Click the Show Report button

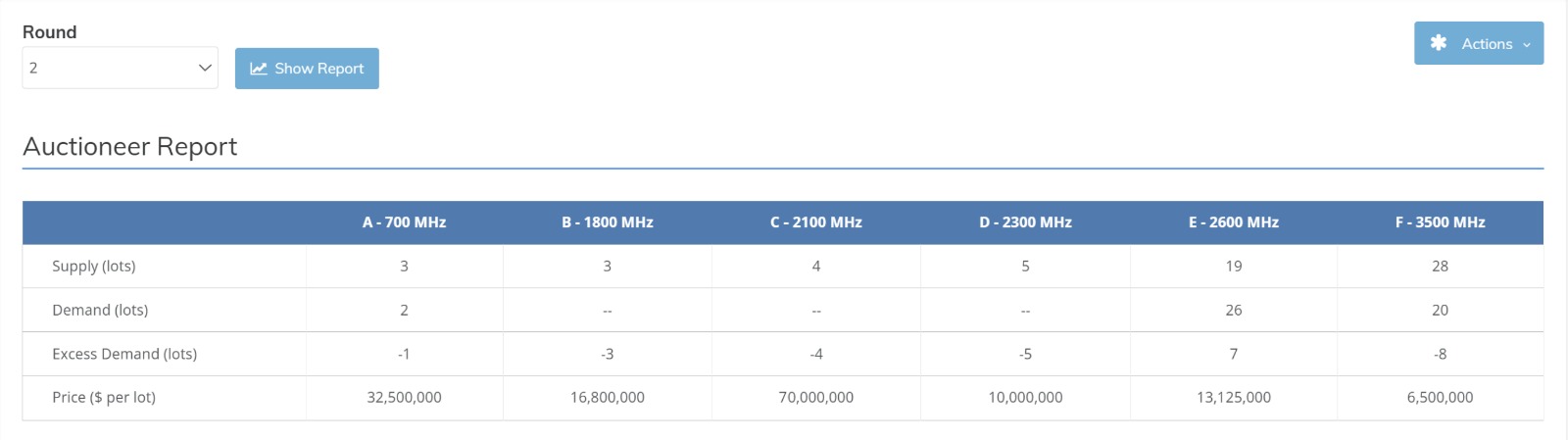[x=307, y=69]
